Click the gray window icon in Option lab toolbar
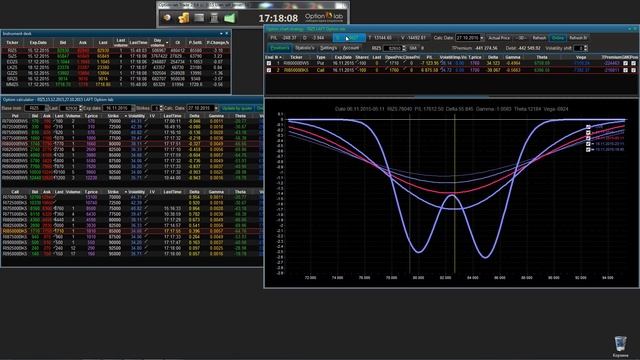This screenshot has width=640, height=360. point(199,18)
